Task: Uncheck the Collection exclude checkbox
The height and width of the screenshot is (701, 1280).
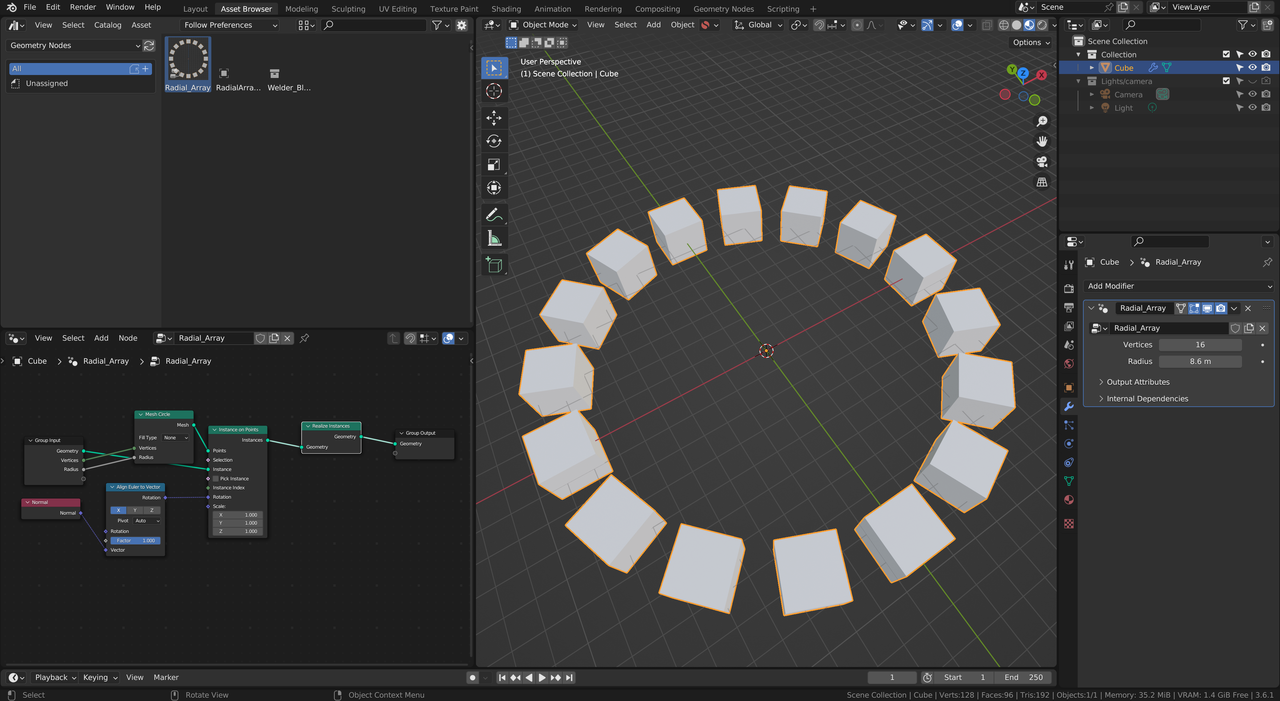Action: coord(1226,54)
